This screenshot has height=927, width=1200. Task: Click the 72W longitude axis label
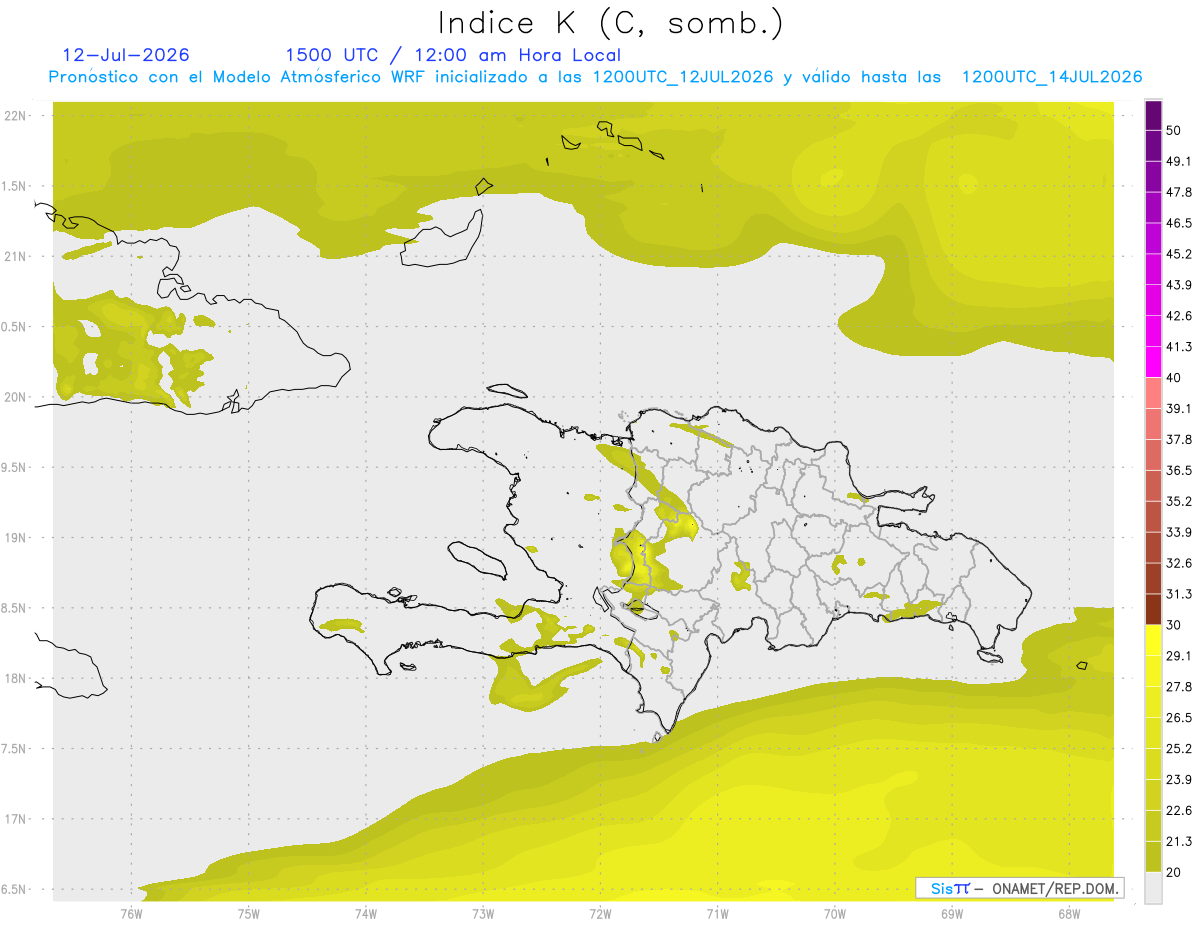pyautogui.click(x=600, y=913)
